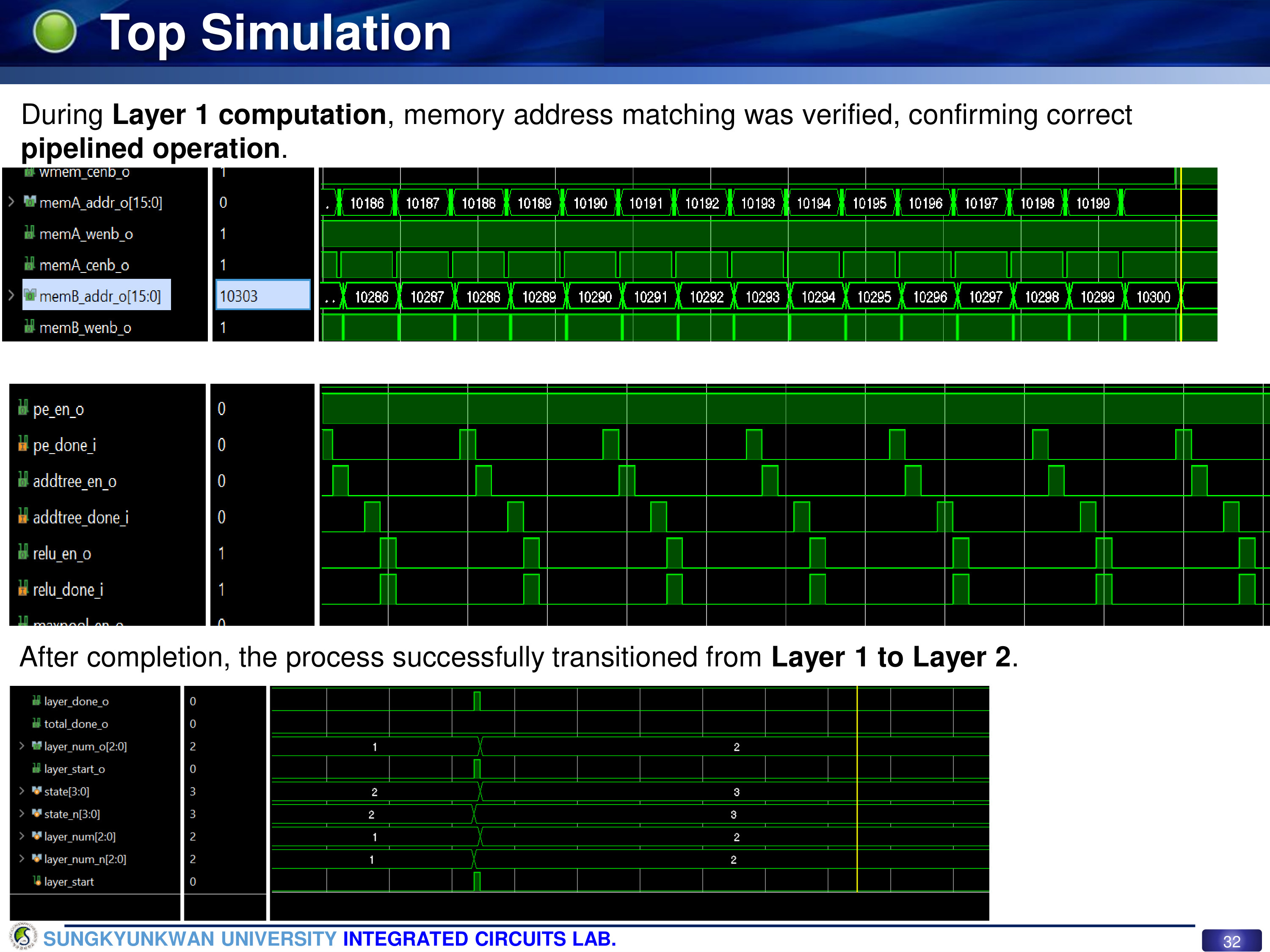Image resolution: width=1270 pixels, height=952 pixels.
Task: Click the total_done_o signal icon
Action: click(36, 723)
